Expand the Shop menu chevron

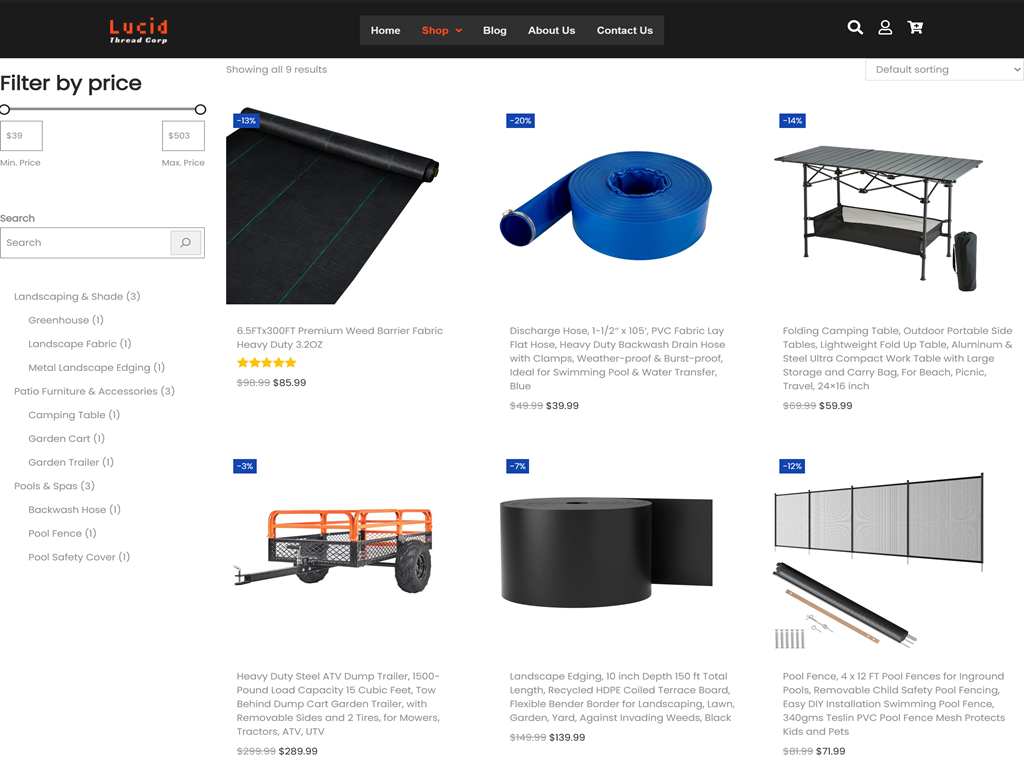click(459, 31)
